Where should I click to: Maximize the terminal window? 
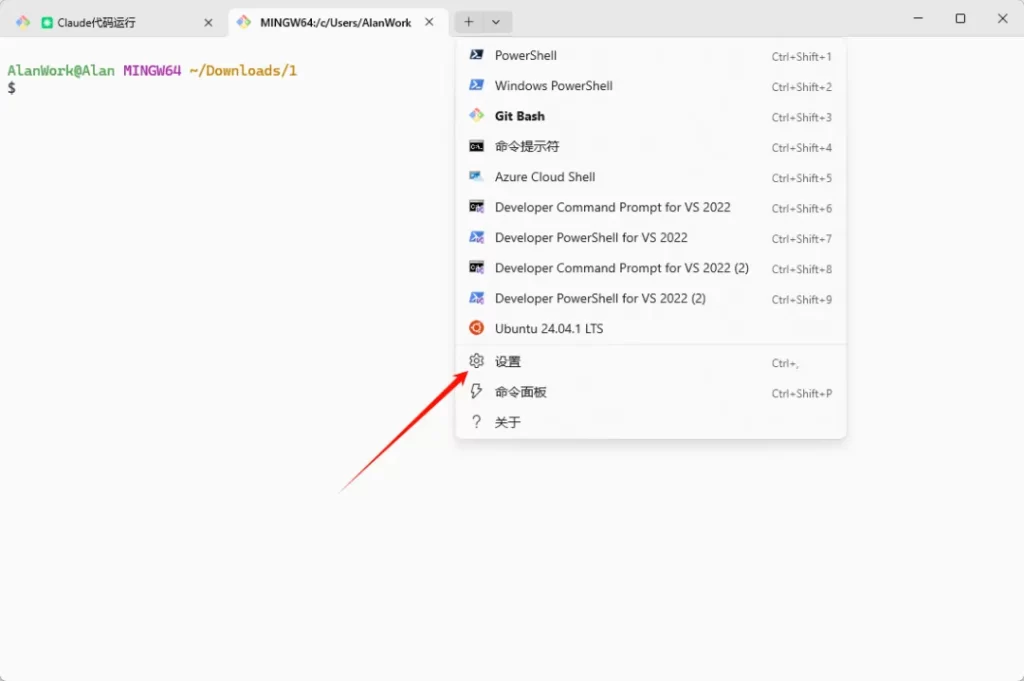pyautogui.click(x=960, y=18)
